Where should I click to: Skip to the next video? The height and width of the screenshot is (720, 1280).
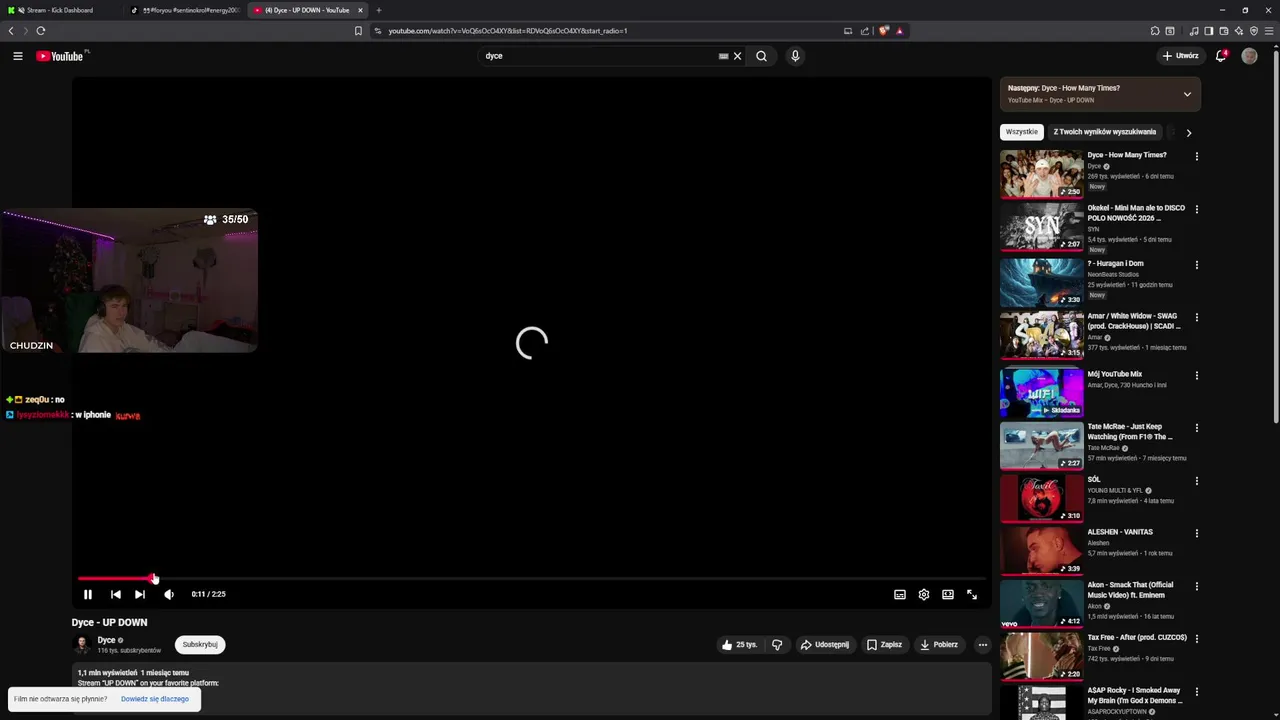(140, 594)
